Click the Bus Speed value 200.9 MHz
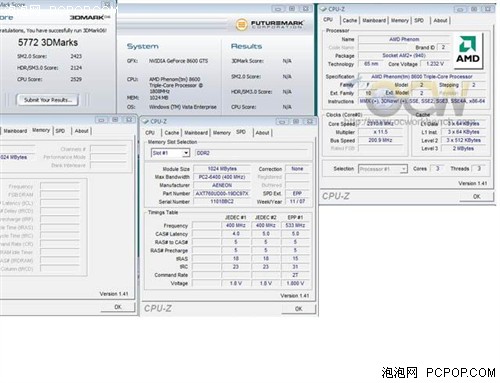This screenshot has height=383, width=500. tap(380, 140)
